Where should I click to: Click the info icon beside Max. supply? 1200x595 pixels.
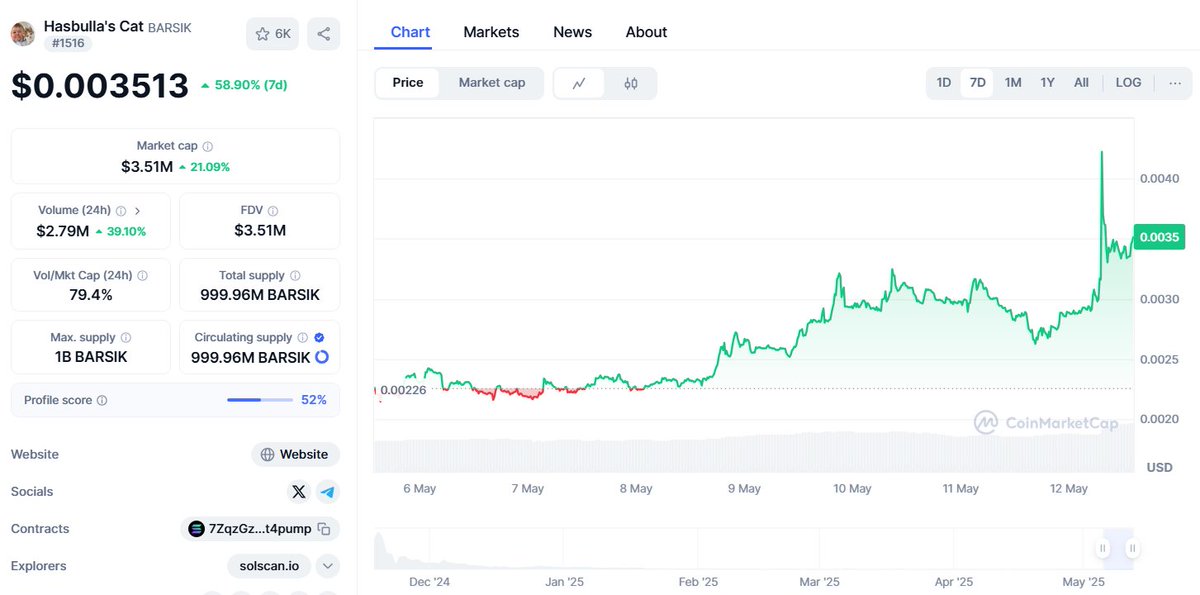(125, 338)
